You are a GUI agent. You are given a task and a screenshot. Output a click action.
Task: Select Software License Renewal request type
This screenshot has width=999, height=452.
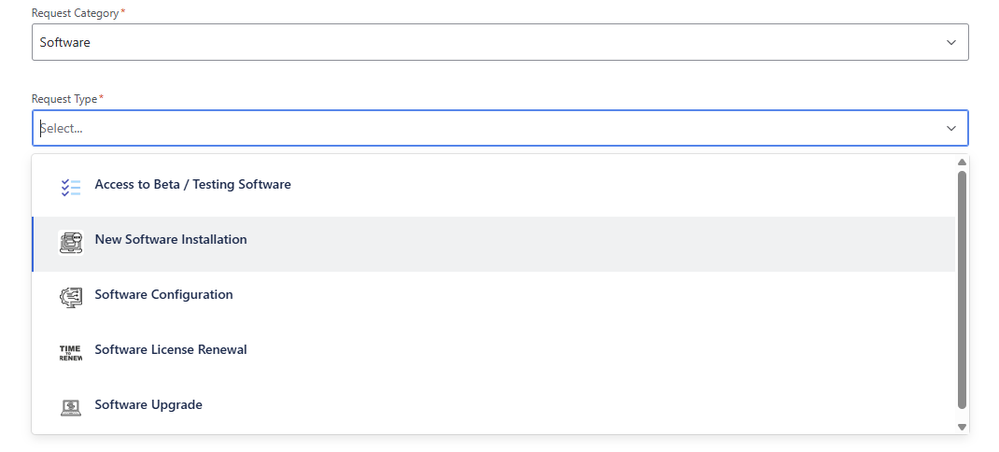[x=171, y=349]
